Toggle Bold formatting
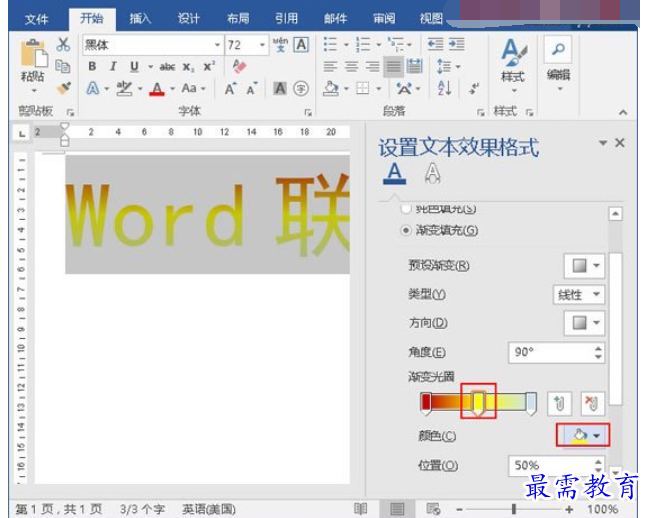647x518 pixels. point(92,66)
